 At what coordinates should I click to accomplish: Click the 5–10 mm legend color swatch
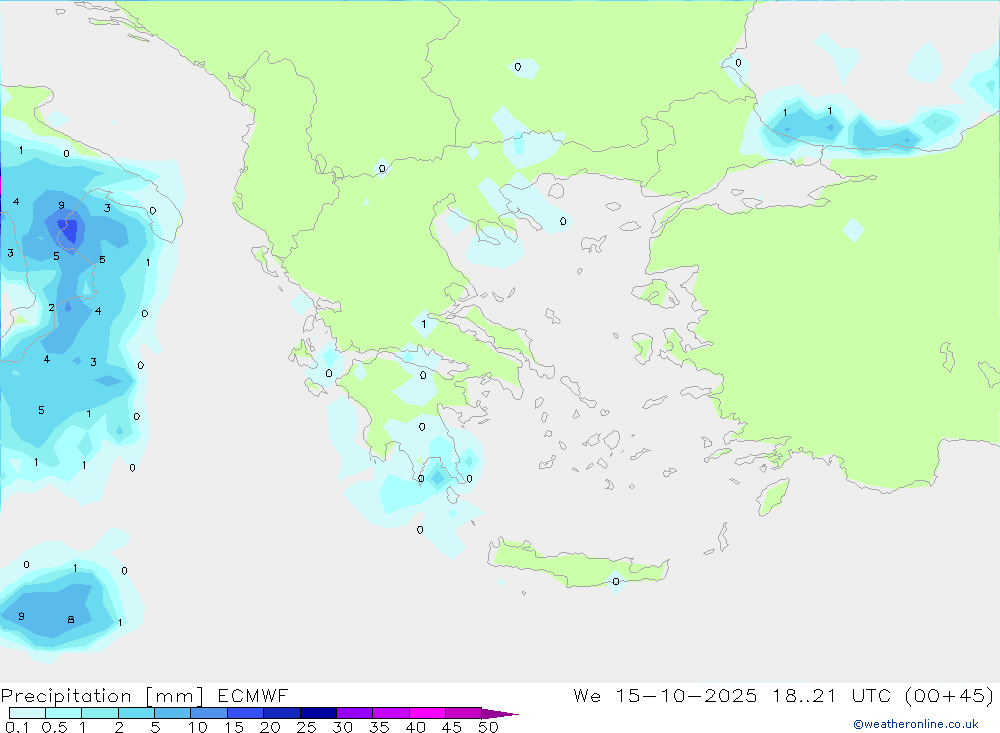tap(173, 713)
